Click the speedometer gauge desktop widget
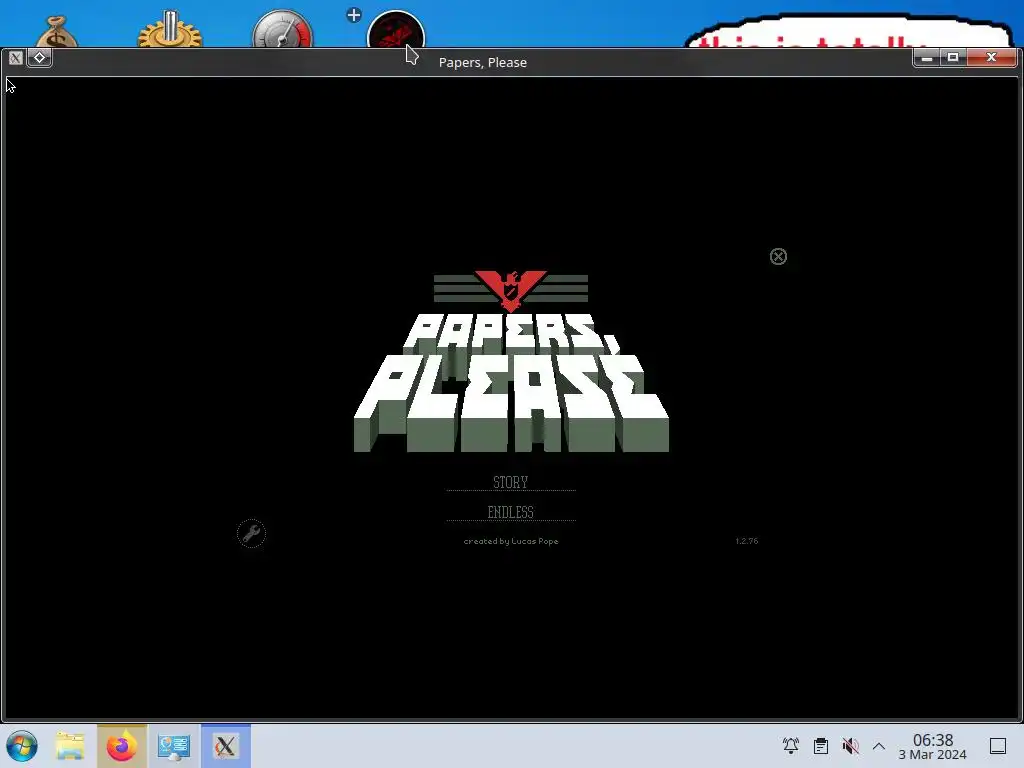Viewport: 1024px width, 768px height. [x=283, y=29]
